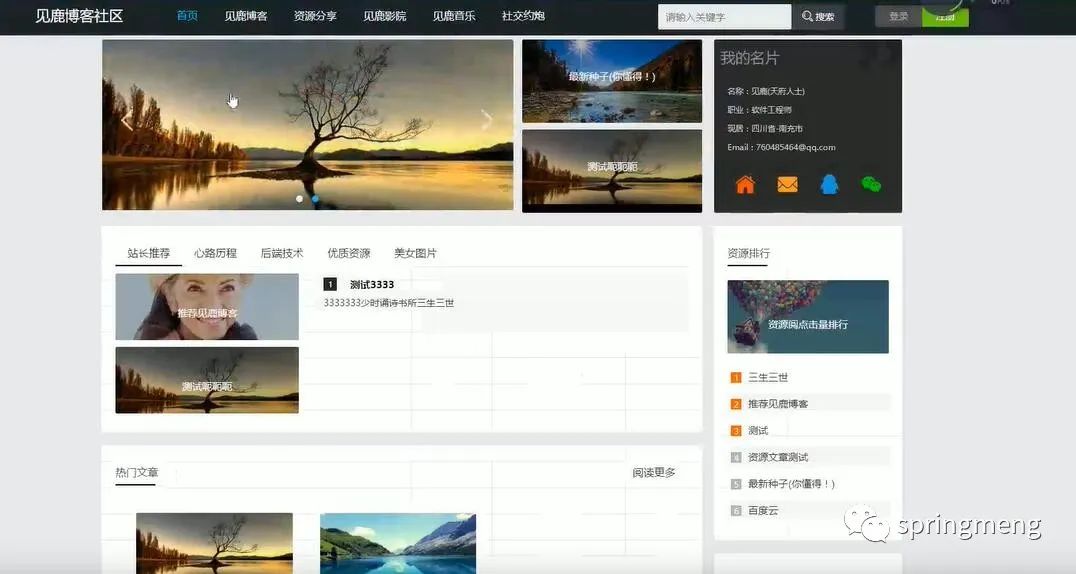Switch to the 美女图片 tab
The width and height of the screenshot is (1076, 574).
(415, 253)
